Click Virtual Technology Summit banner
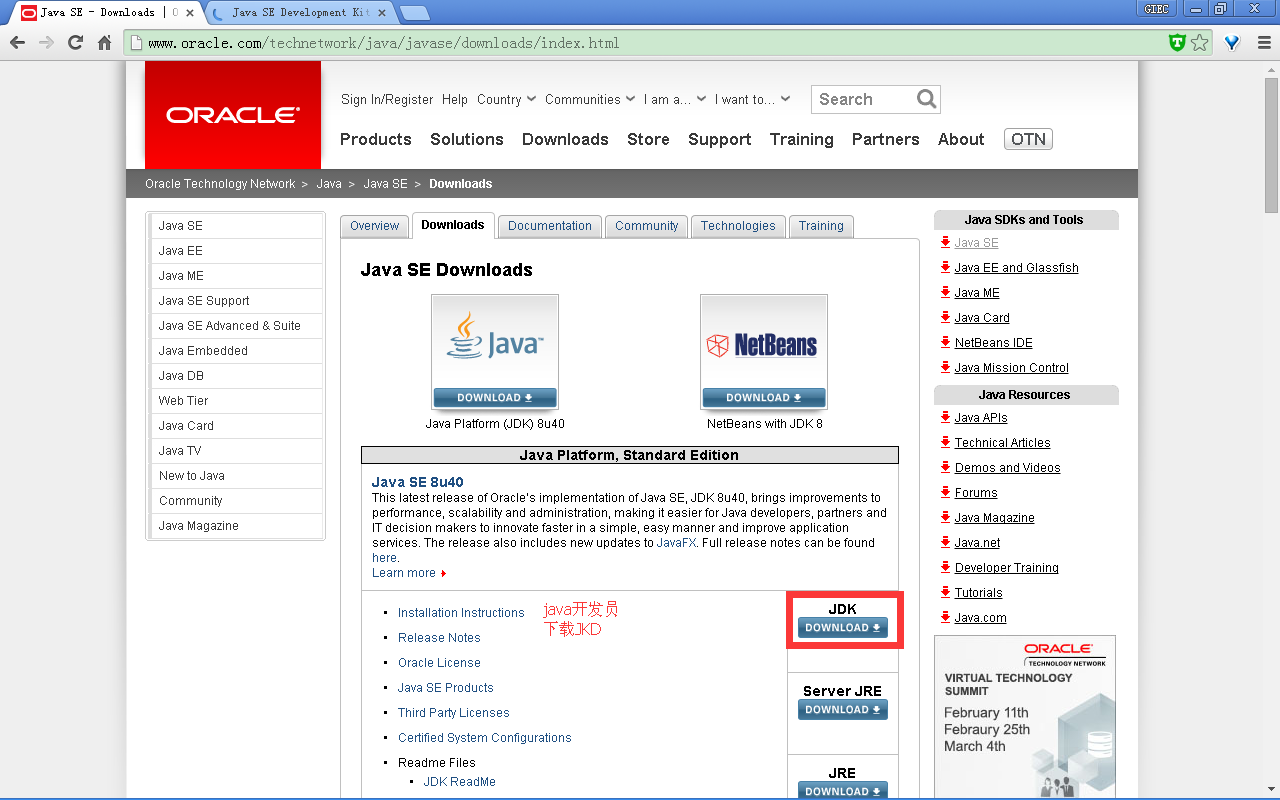Image resolution: width=1280 pixels, height=800 pixels. [1025, 717]
